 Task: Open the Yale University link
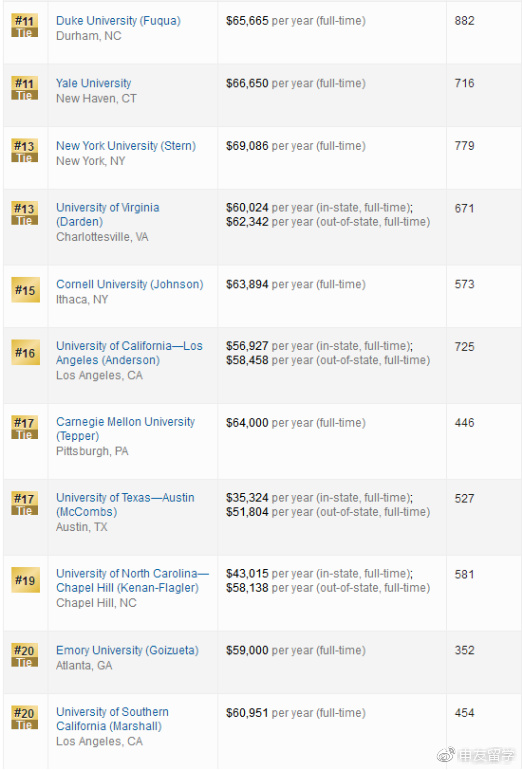tap(94, 83)
